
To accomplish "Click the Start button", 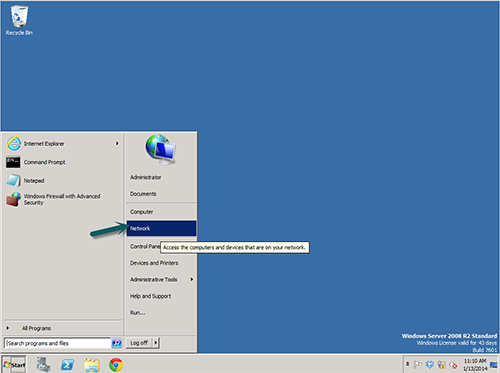I will coord(14,365).
